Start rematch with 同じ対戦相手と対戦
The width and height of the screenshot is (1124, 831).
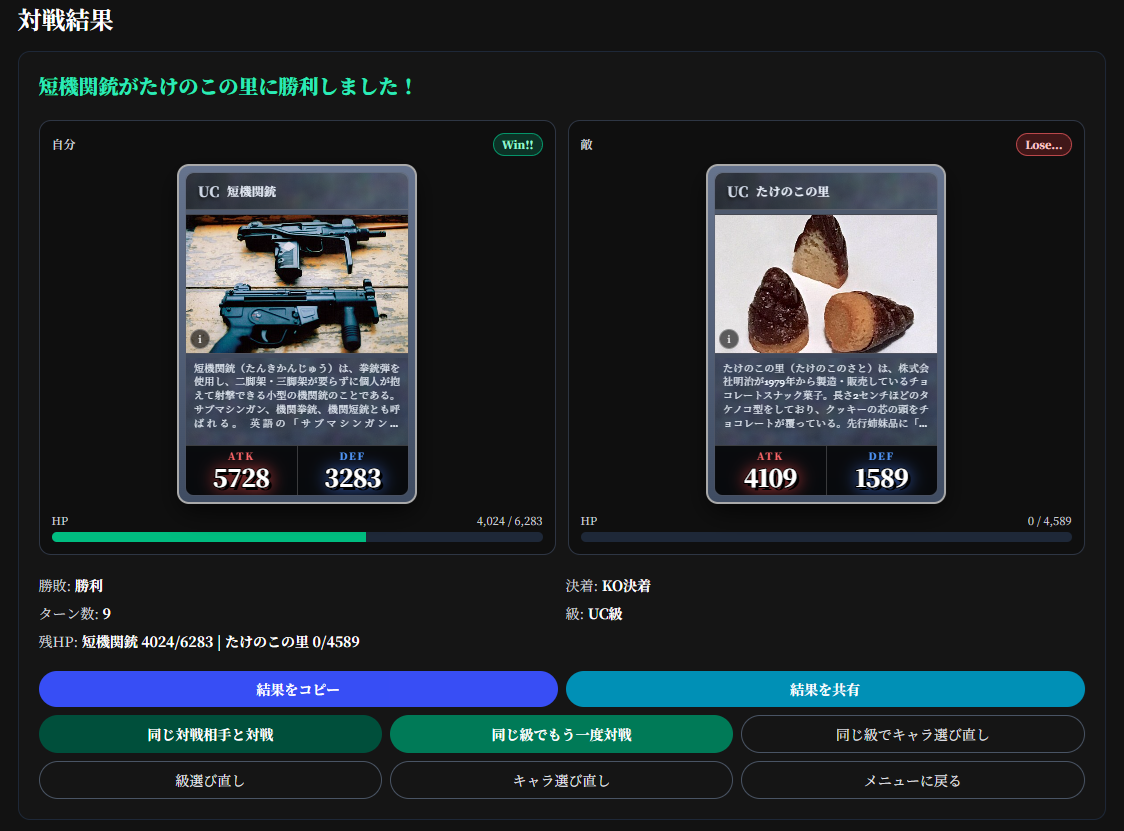[x=210, y=734]
